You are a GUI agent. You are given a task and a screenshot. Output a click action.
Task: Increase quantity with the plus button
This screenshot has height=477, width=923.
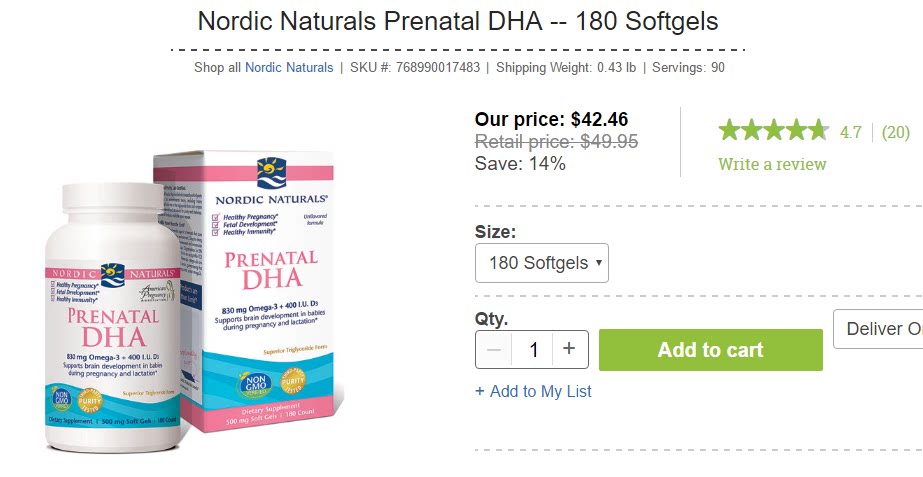[569, 349]
